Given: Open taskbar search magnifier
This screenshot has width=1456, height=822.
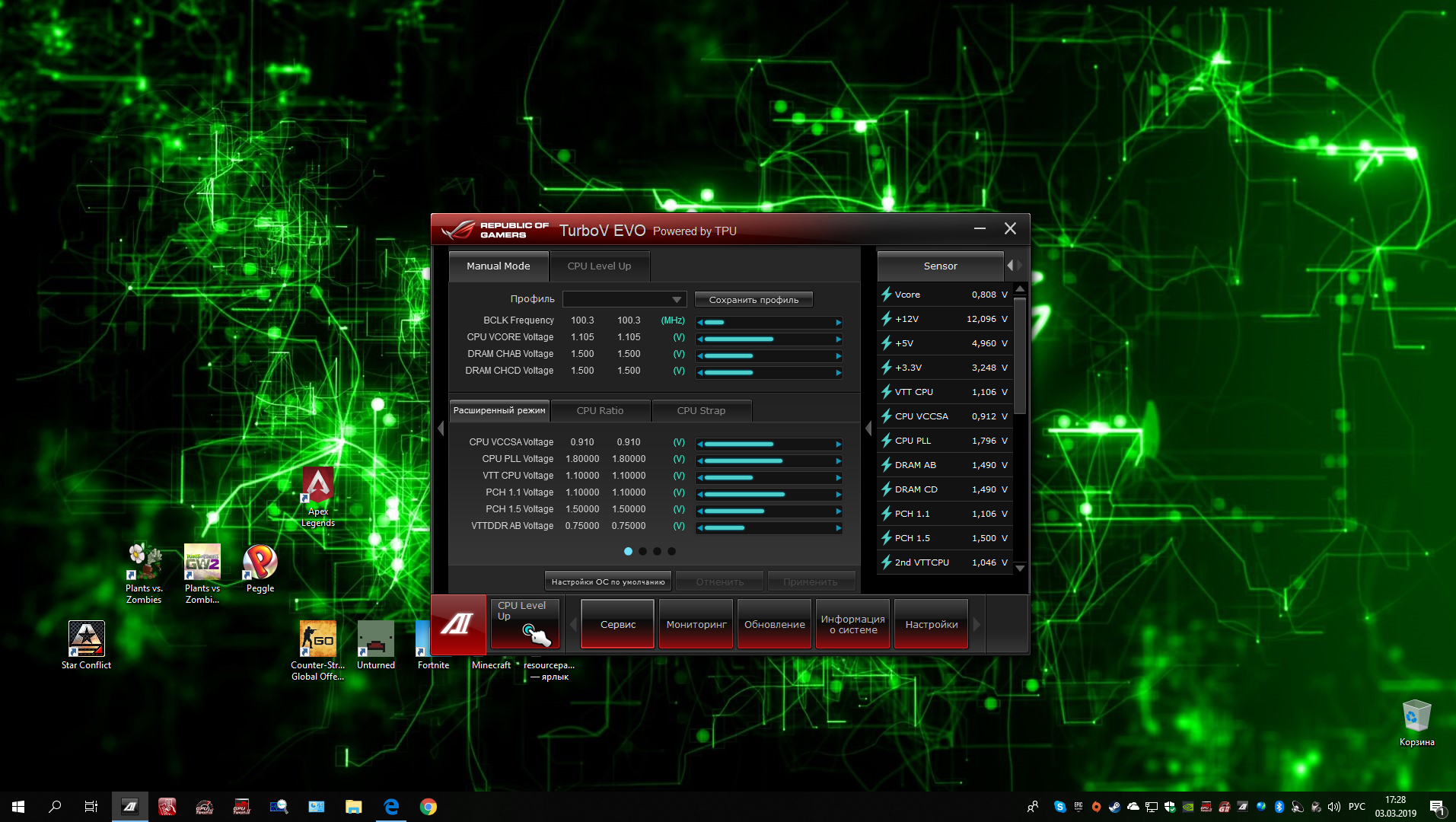Looking at the screenshot, I should click(x=55, y=807).
